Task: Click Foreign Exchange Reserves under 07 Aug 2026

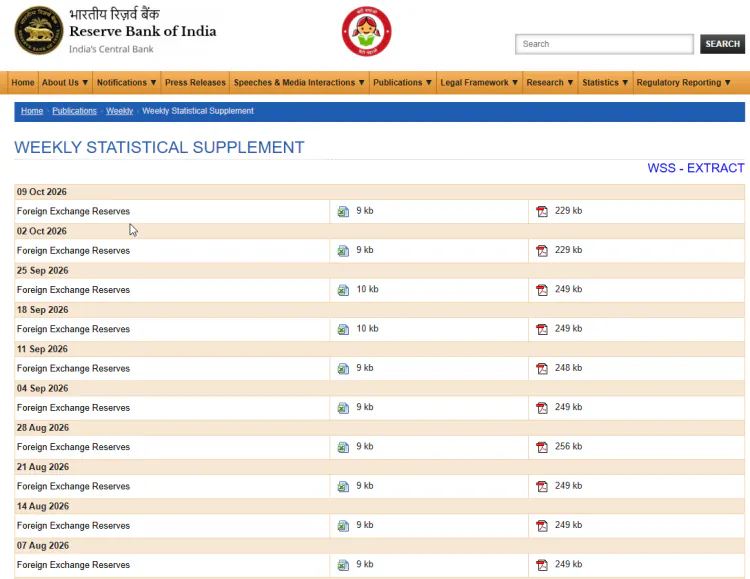Action: pos(73,565)
